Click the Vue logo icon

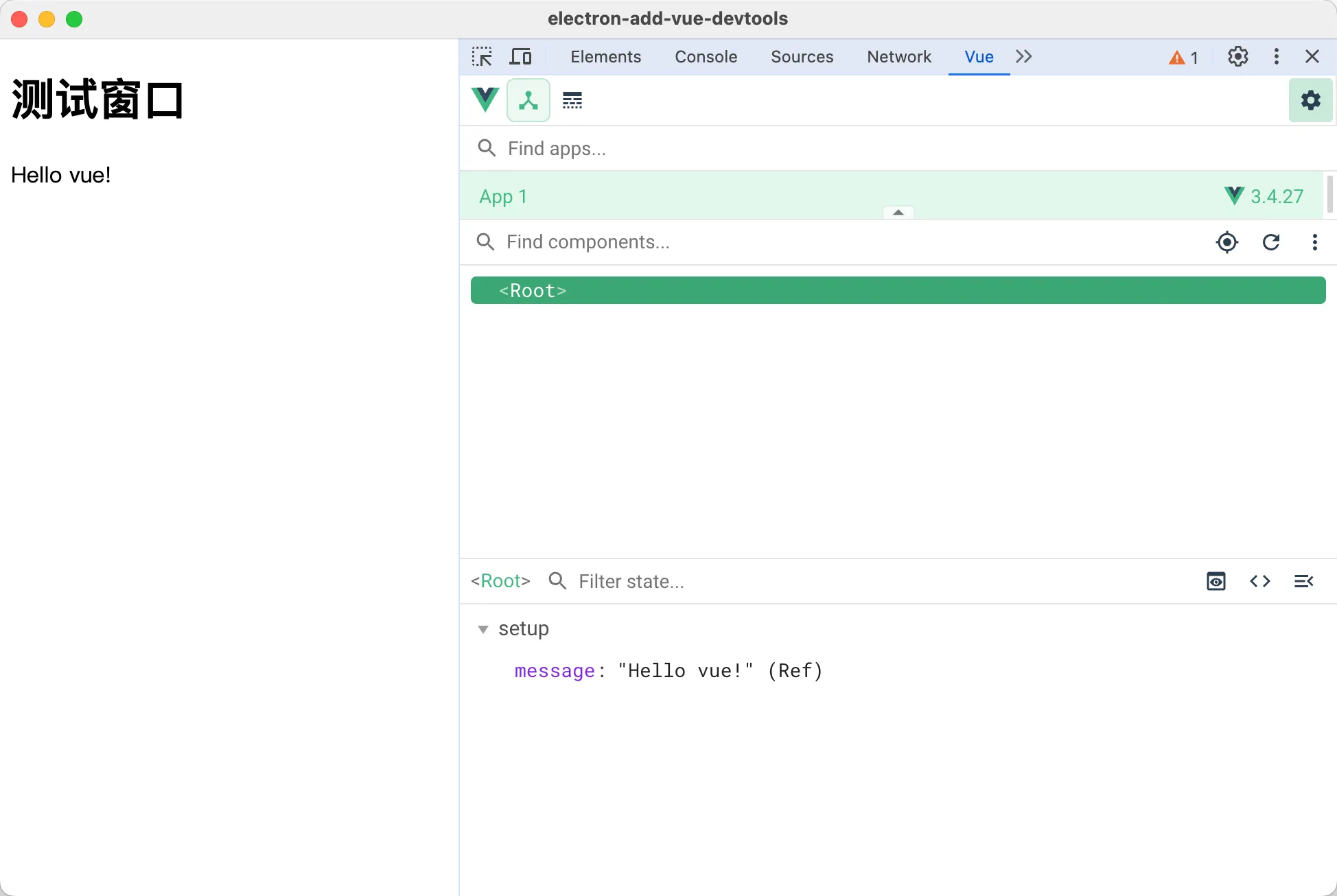tap(485, 100)
